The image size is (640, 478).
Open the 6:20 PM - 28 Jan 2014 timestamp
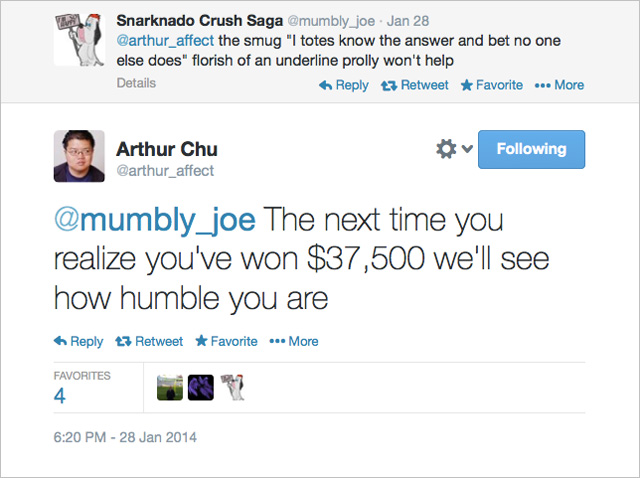125,437
